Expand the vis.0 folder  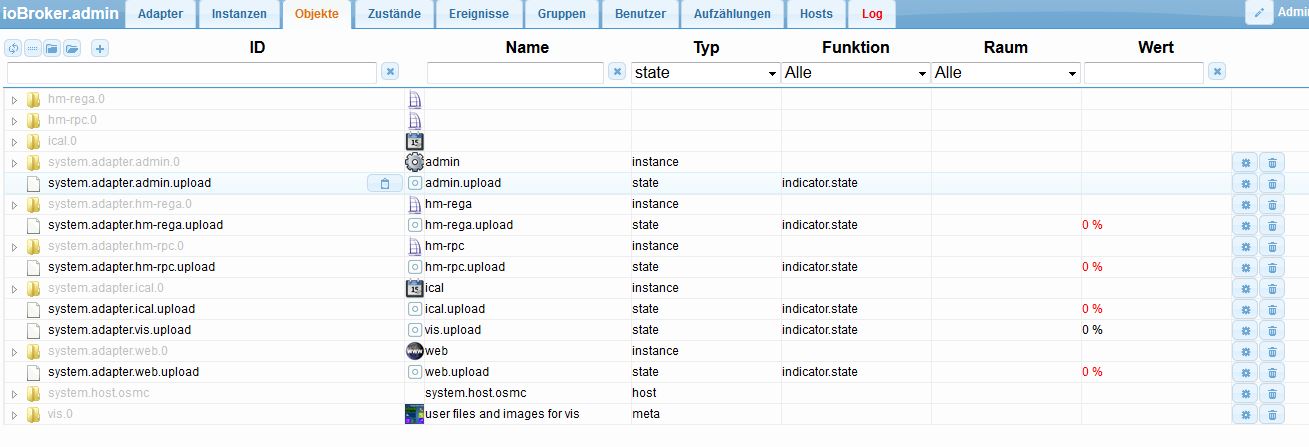[x=14, y=414]
